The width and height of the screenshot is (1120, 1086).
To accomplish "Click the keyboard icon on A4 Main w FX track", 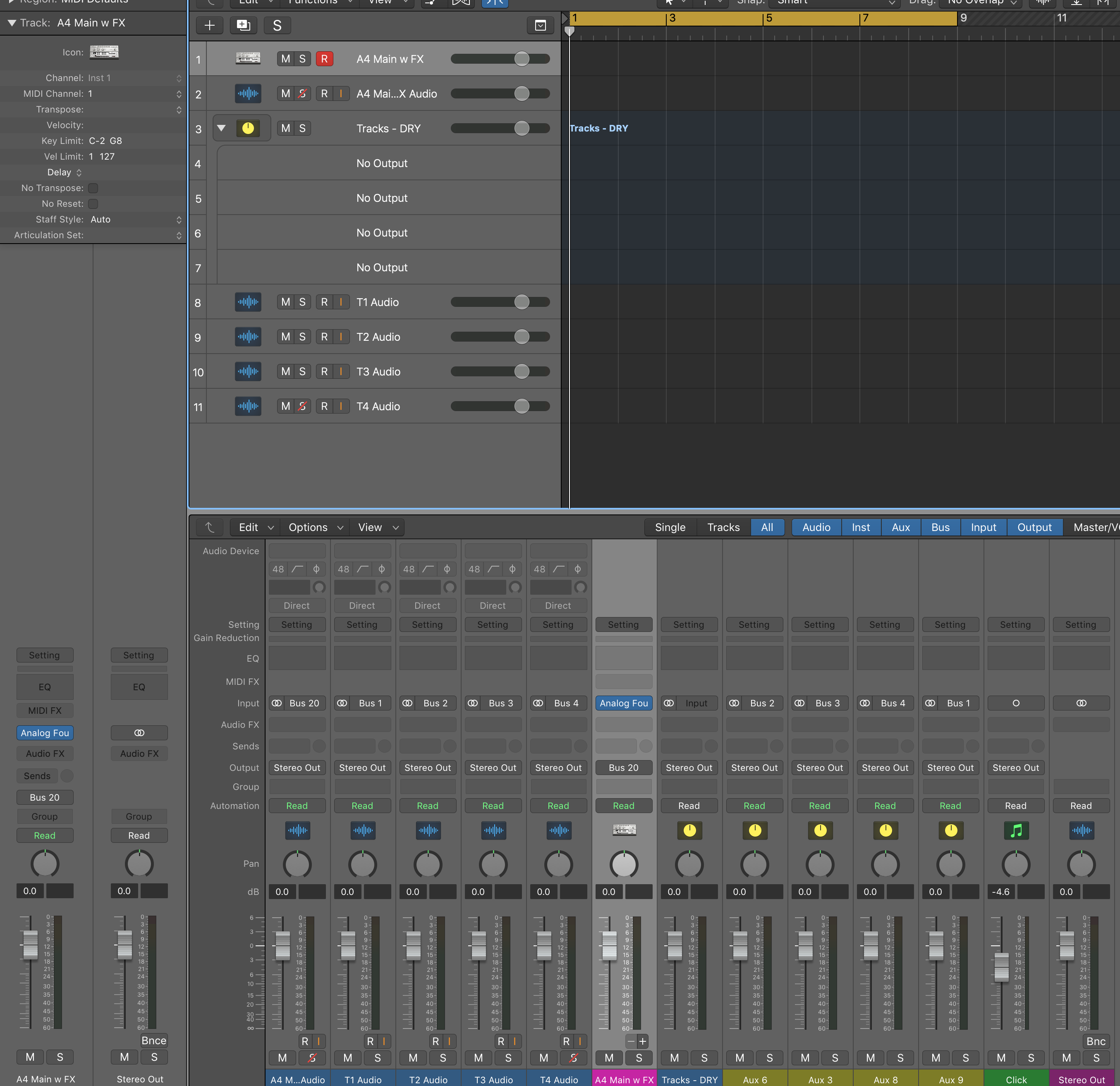I will pos(248,58).
